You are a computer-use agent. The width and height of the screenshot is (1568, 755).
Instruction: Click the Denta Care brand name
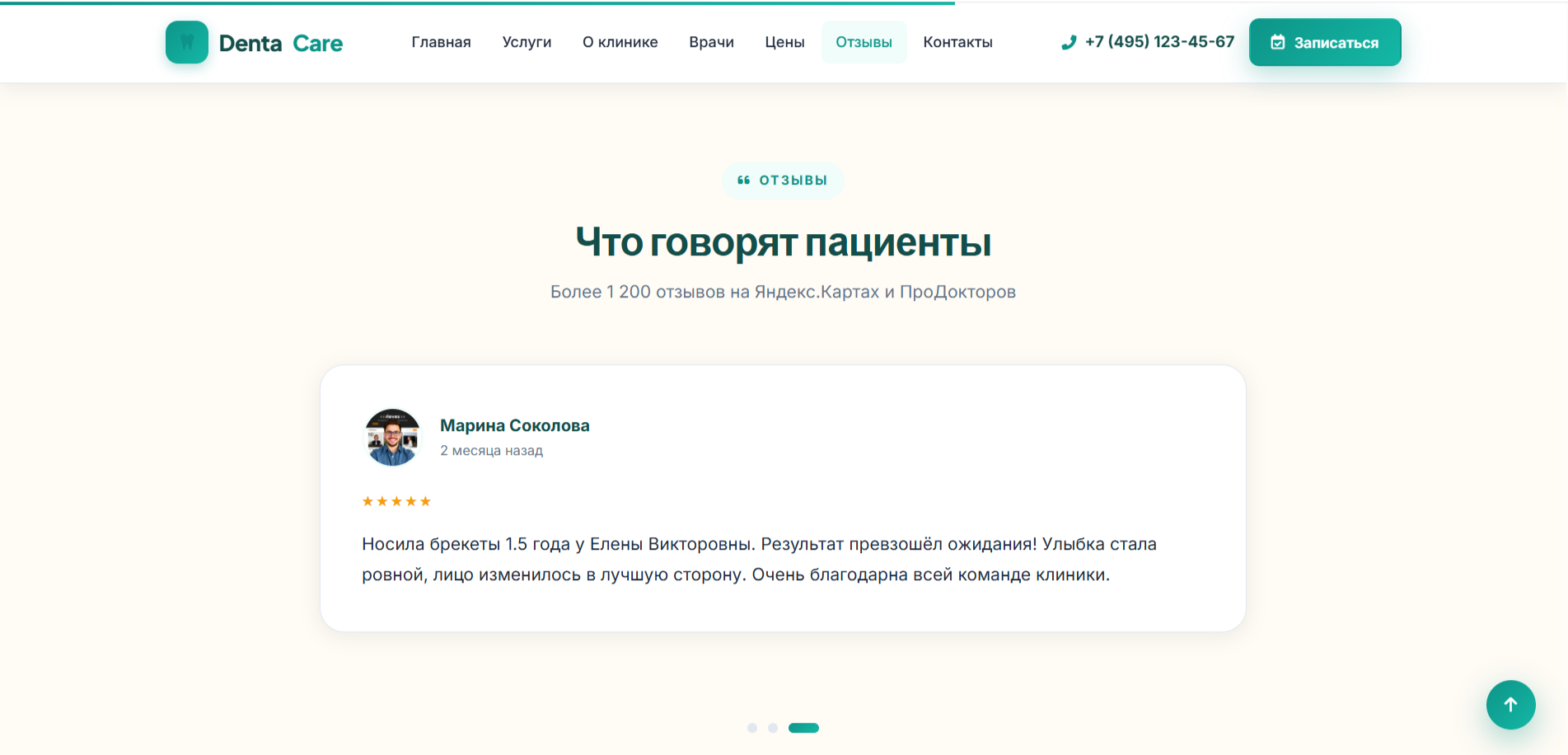click(281, 43)
